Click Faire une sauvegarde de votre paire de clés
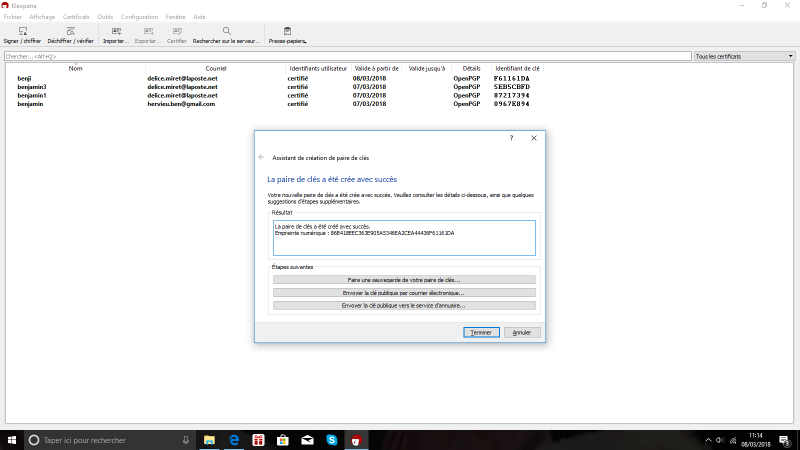The image size is (800, 450). pyautogui.click(x=404, y=281)
